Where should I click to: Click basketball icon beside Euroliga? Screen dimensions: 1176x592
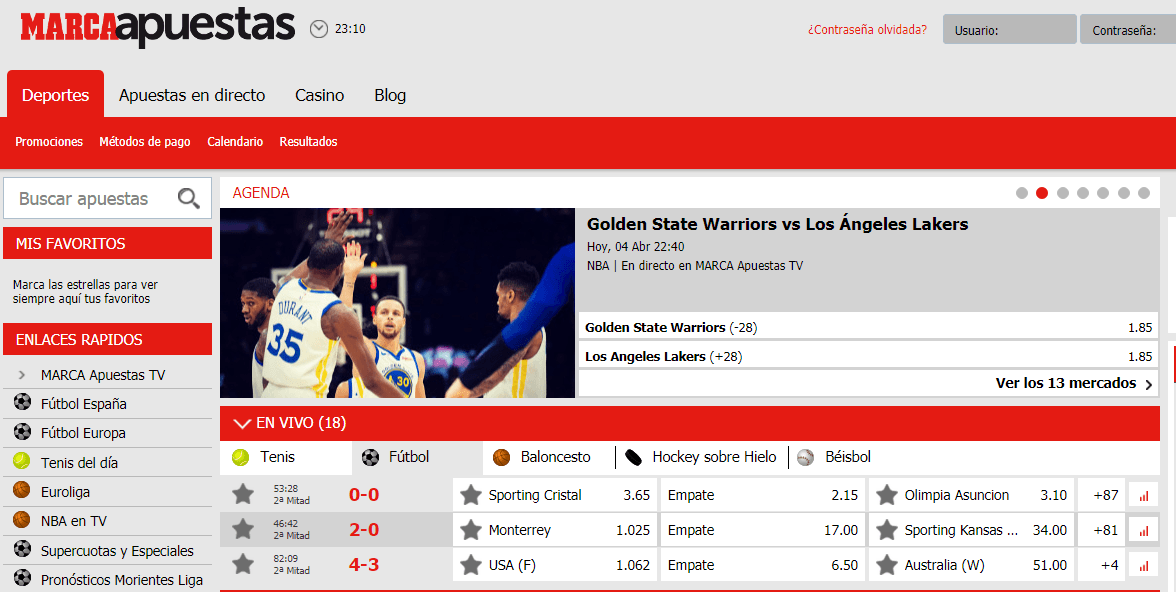click(x=22, y=490)
